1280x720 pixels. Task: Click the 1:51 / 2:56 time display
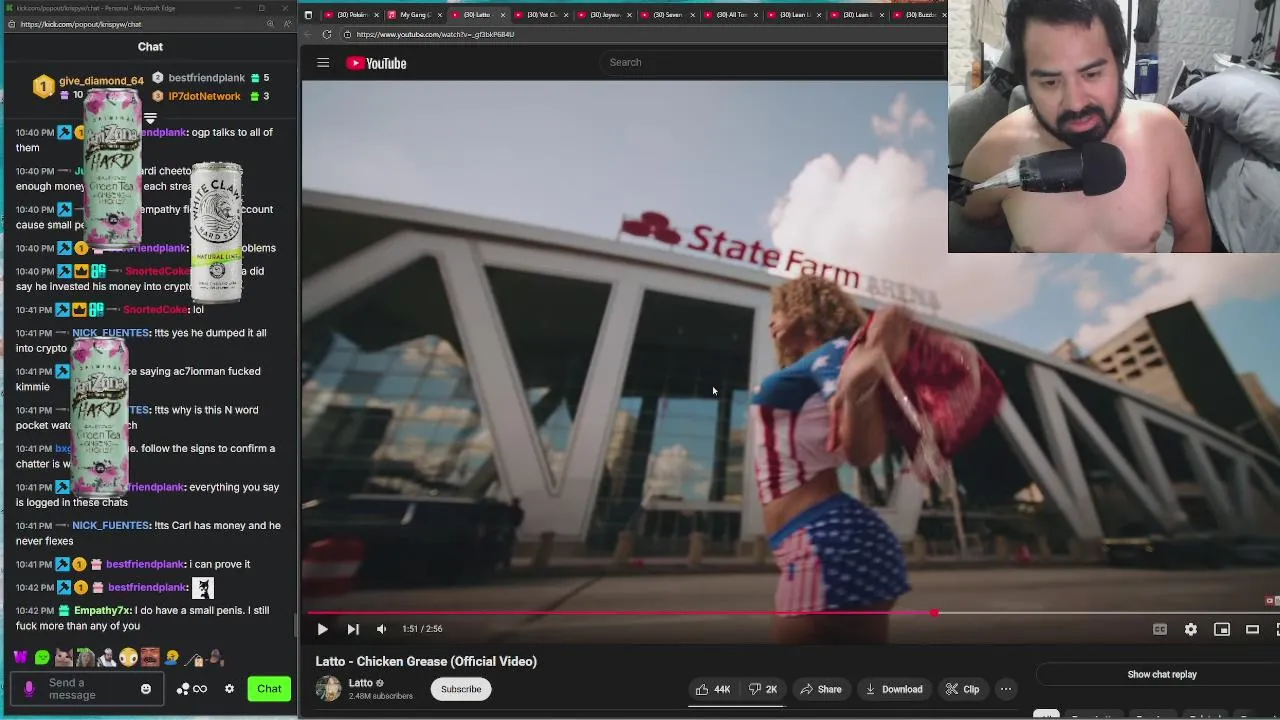click(422, 629)
